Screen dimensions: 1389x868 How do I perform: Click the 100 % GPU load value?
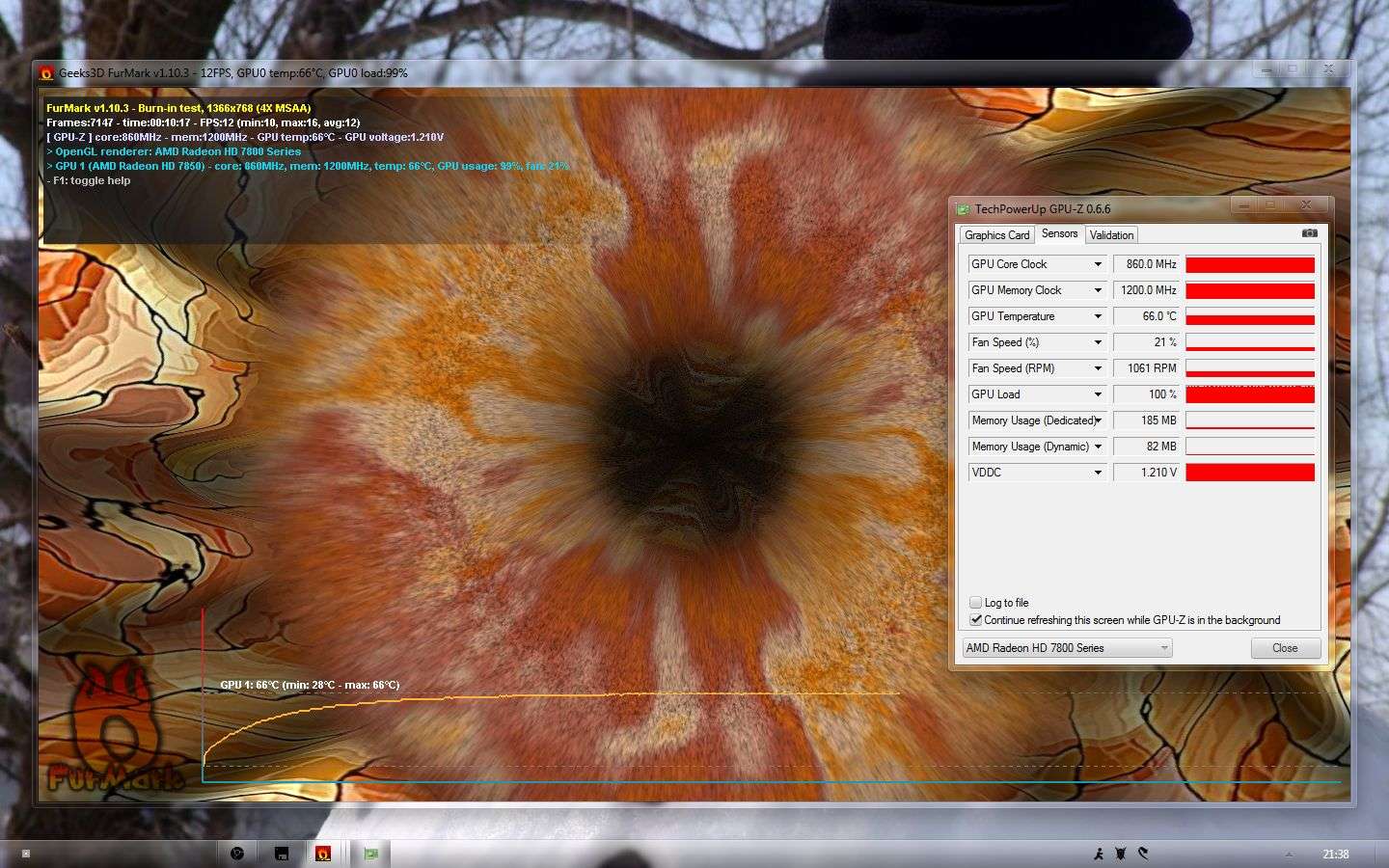(1147, 394)
